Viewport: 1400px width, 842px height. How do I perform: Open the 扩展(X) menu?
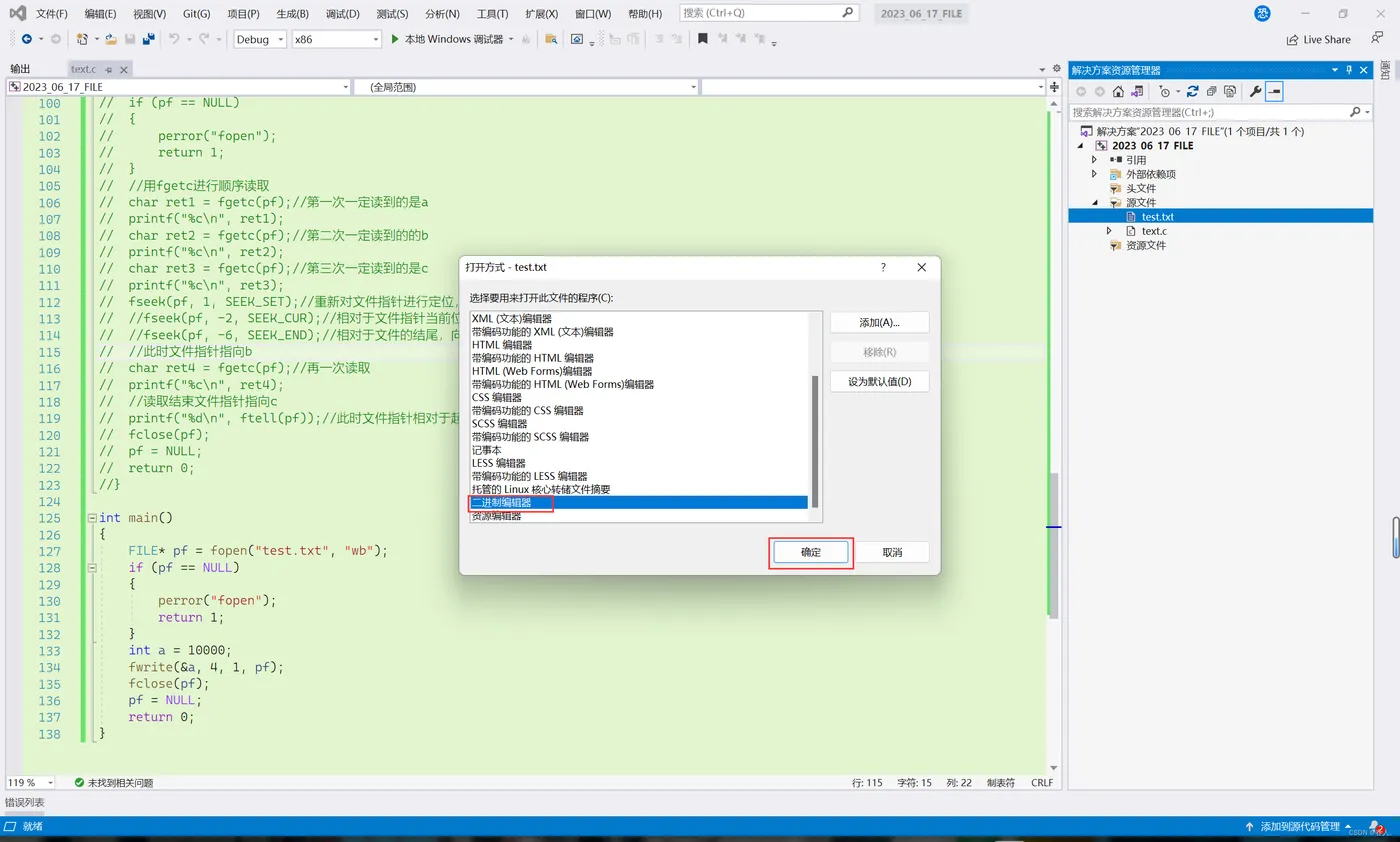tap(541, 14)
